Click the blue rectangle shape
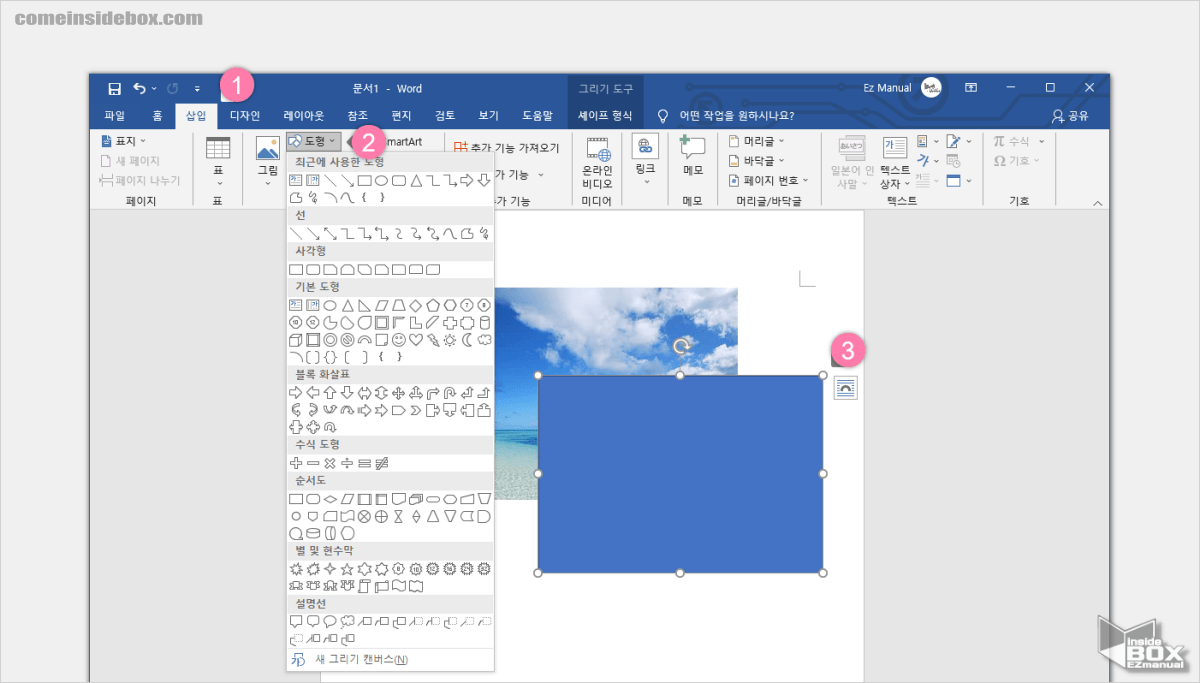Viewport: 1200px width, 683px height. click(680, 473)
